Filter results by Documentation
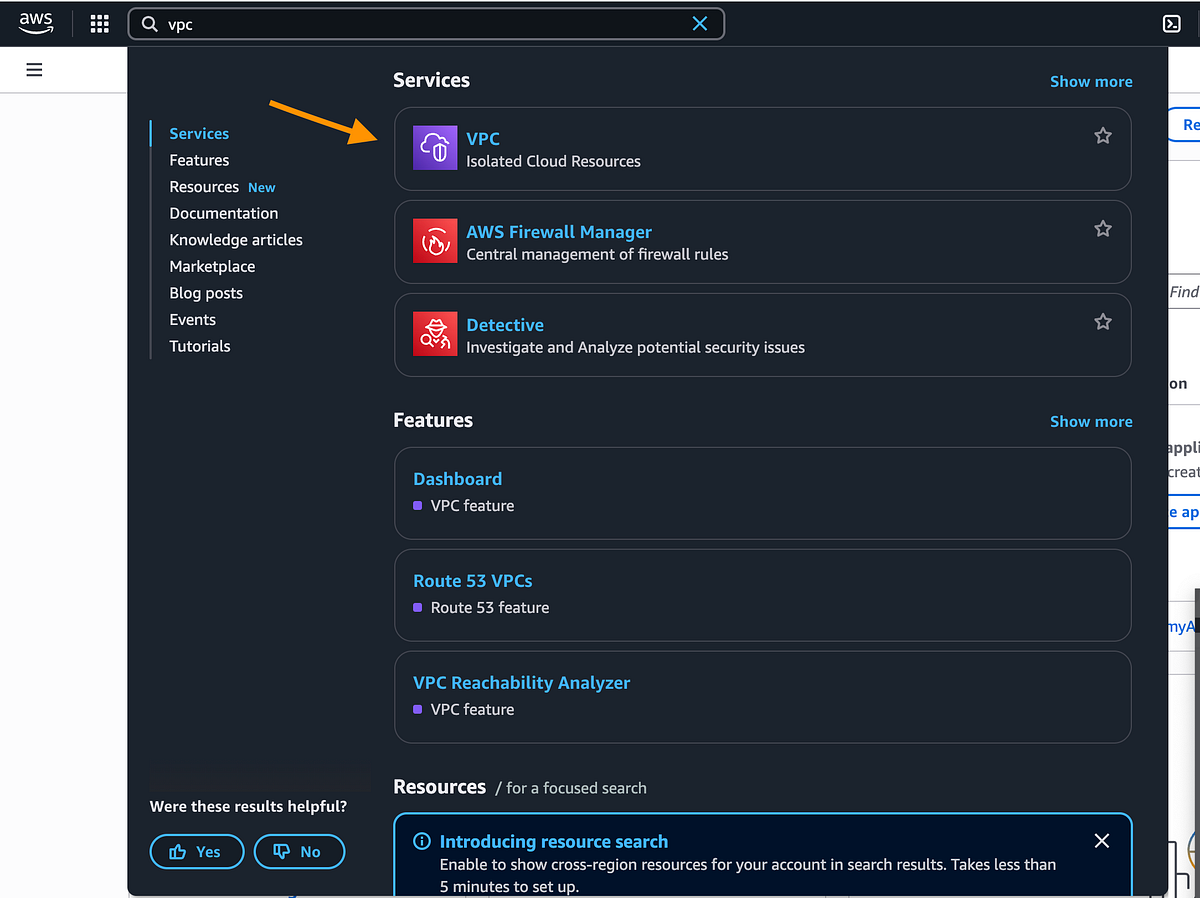The height and width of the screenshot is (898, 1200). [x=223, y=213]
